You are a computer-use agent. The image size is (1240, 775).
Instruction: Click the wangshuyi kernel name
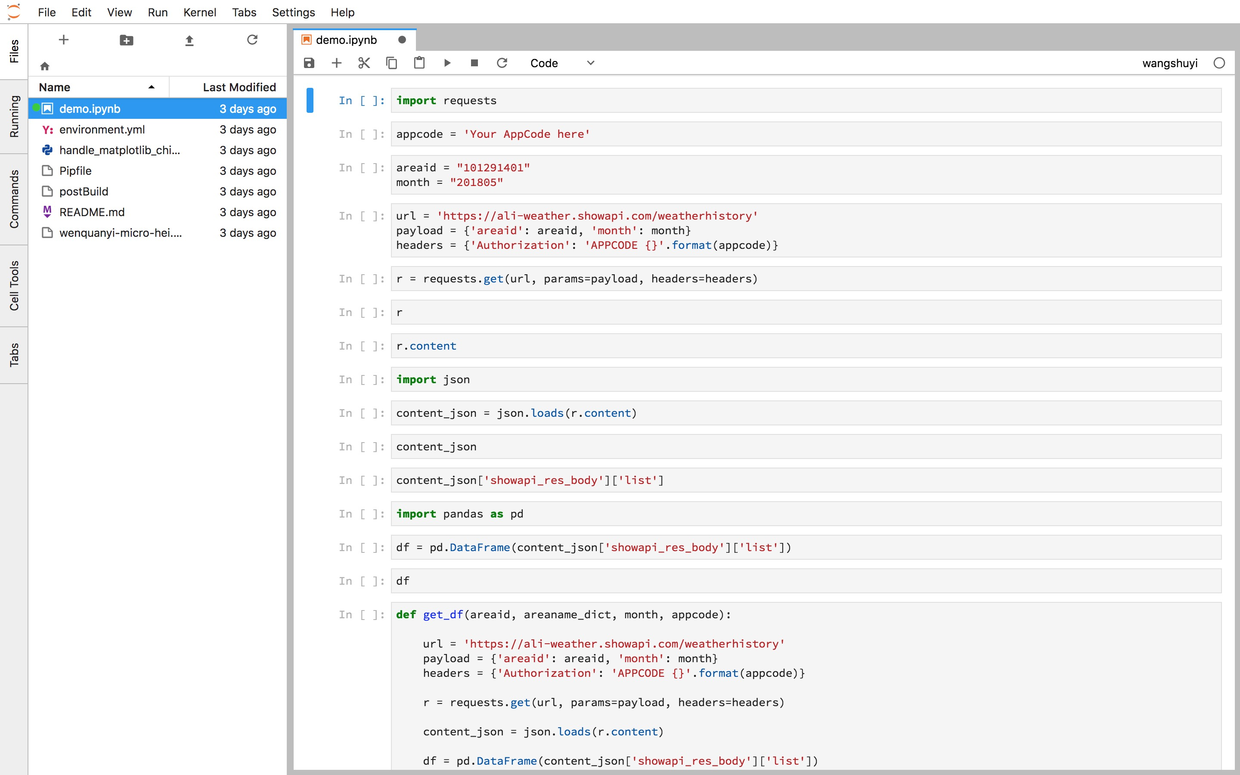[1169, 63]
